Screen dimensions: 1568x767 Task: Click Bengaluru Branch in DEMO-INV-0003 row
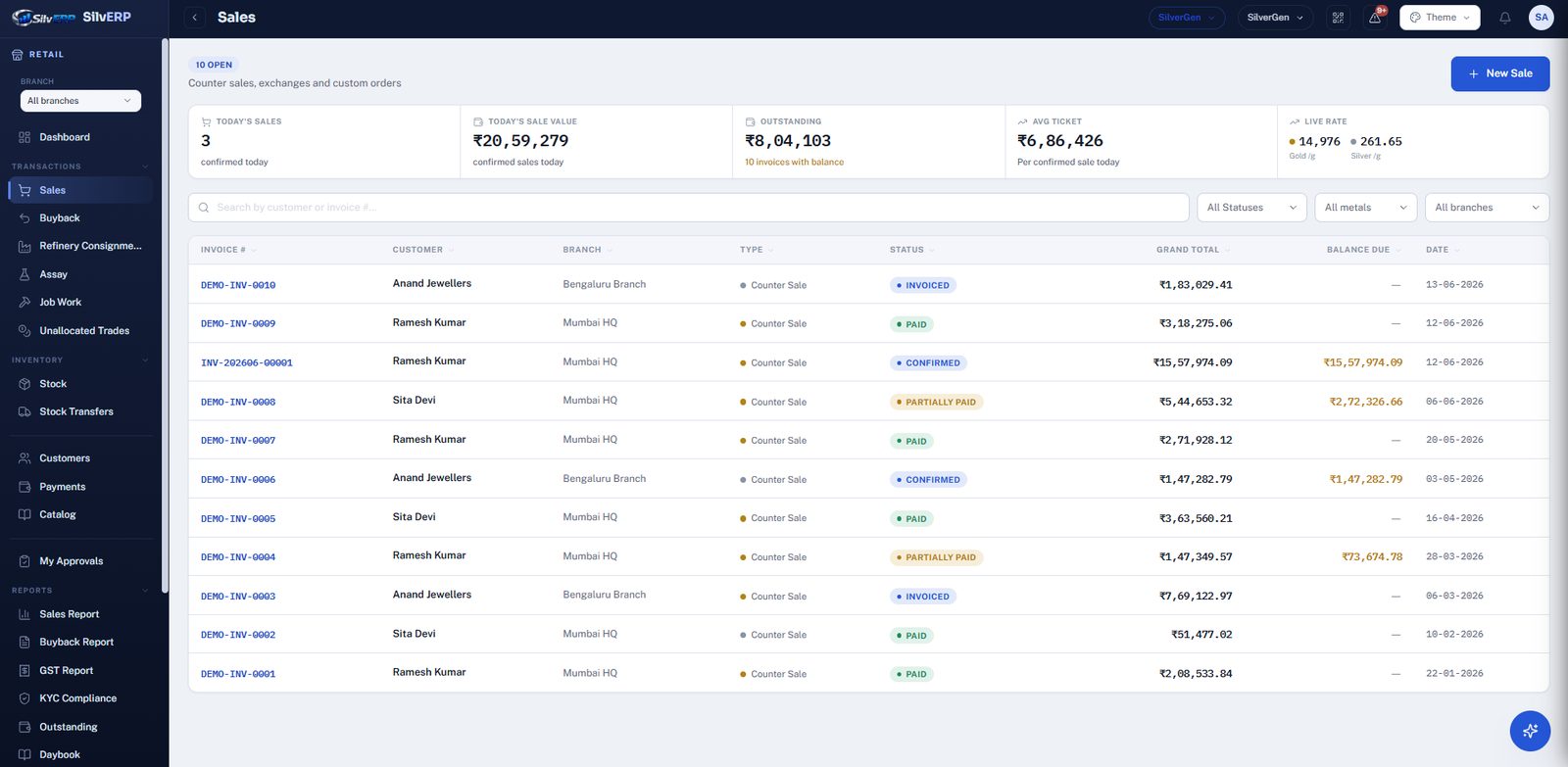pyautogui.click(x=605, y=595)
